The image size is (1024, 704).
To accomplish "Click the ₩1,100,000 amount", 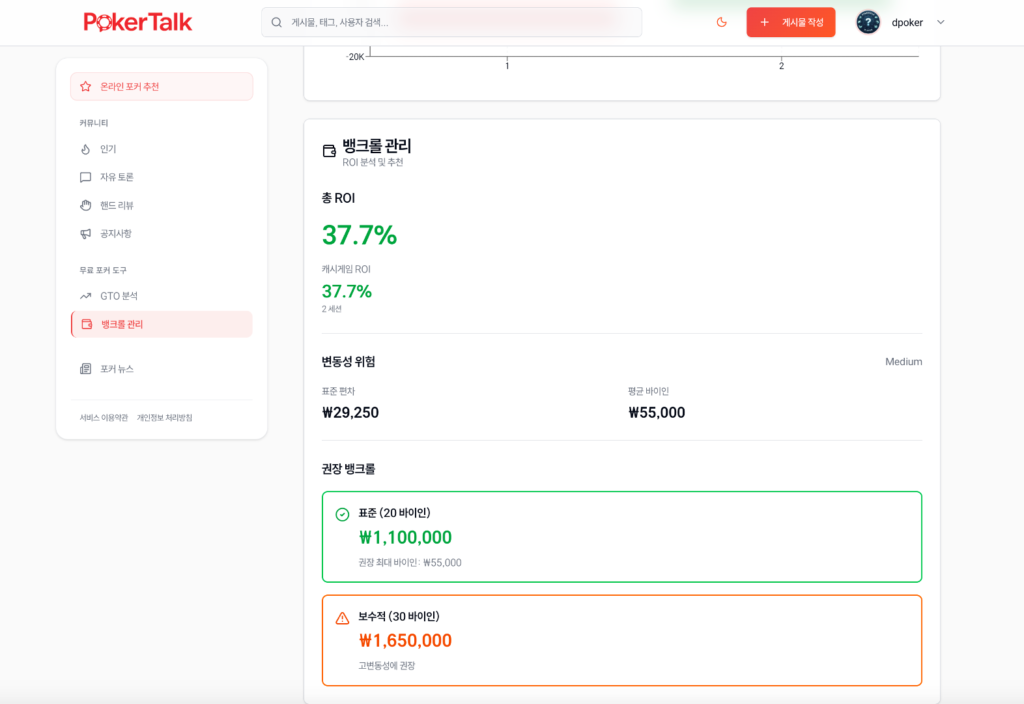I will 406,537.
